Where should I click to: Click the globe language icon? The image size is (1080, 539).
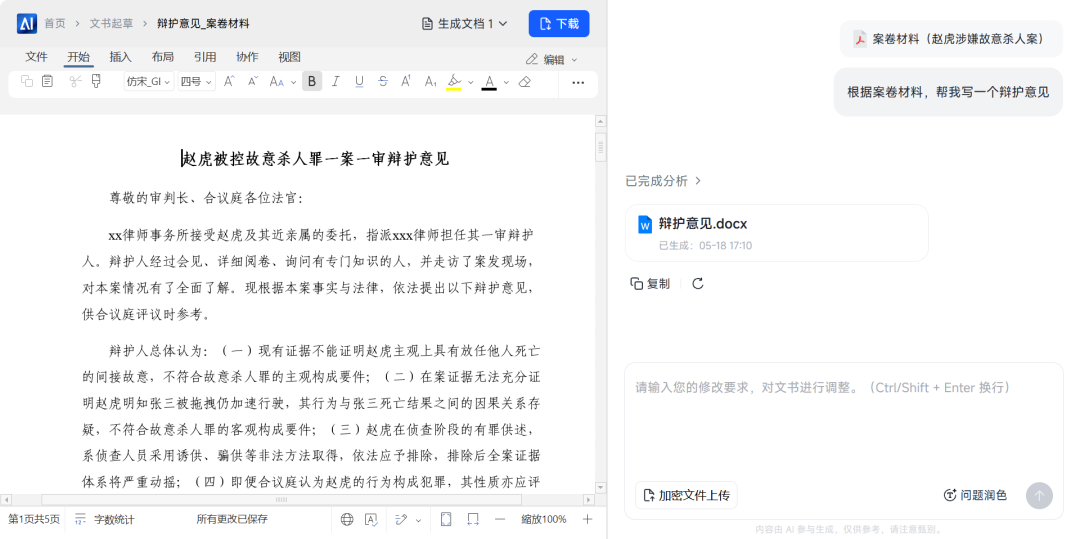(347, 519)
